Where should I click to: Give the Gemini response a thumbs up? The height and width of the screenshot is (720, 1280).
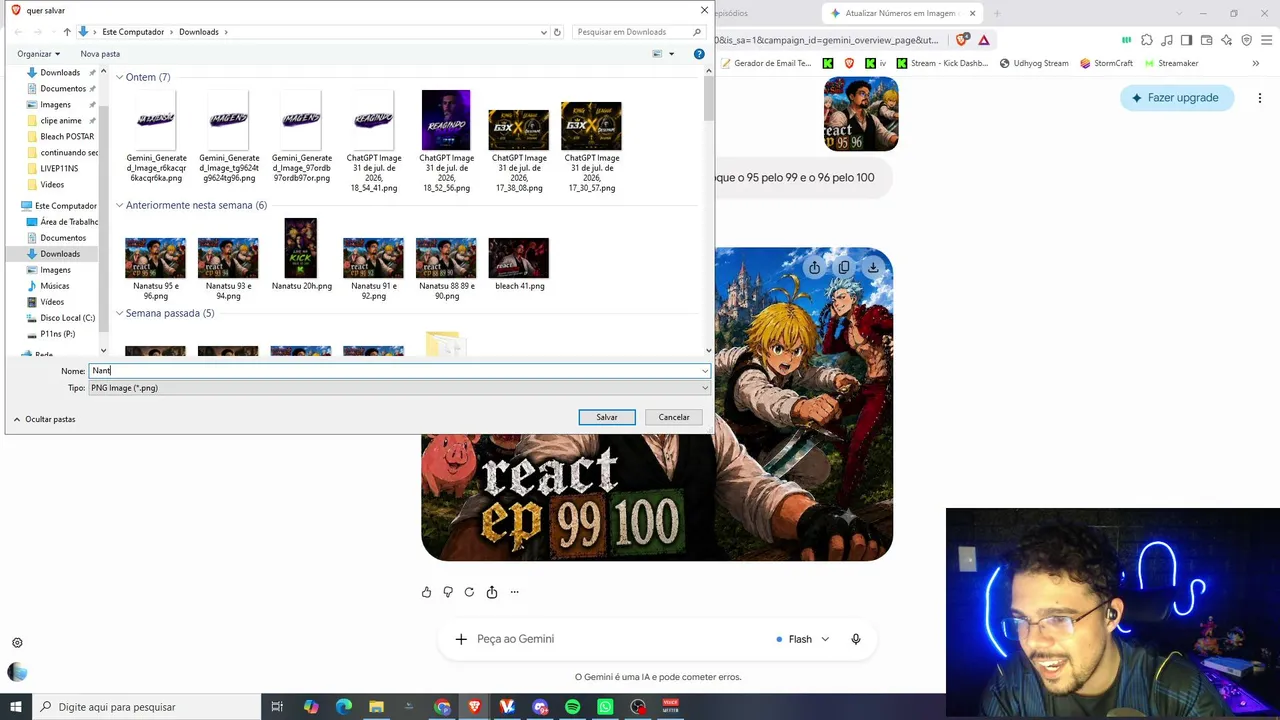pos(427,592)
